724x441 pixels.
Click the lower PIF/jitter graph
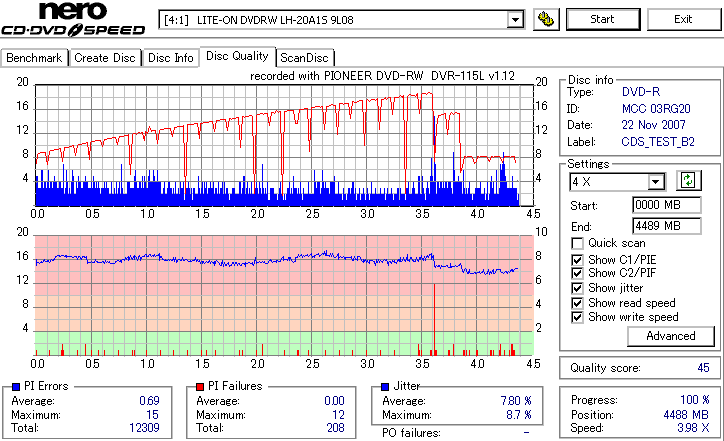pyautogui.click(x=284, y=296)
